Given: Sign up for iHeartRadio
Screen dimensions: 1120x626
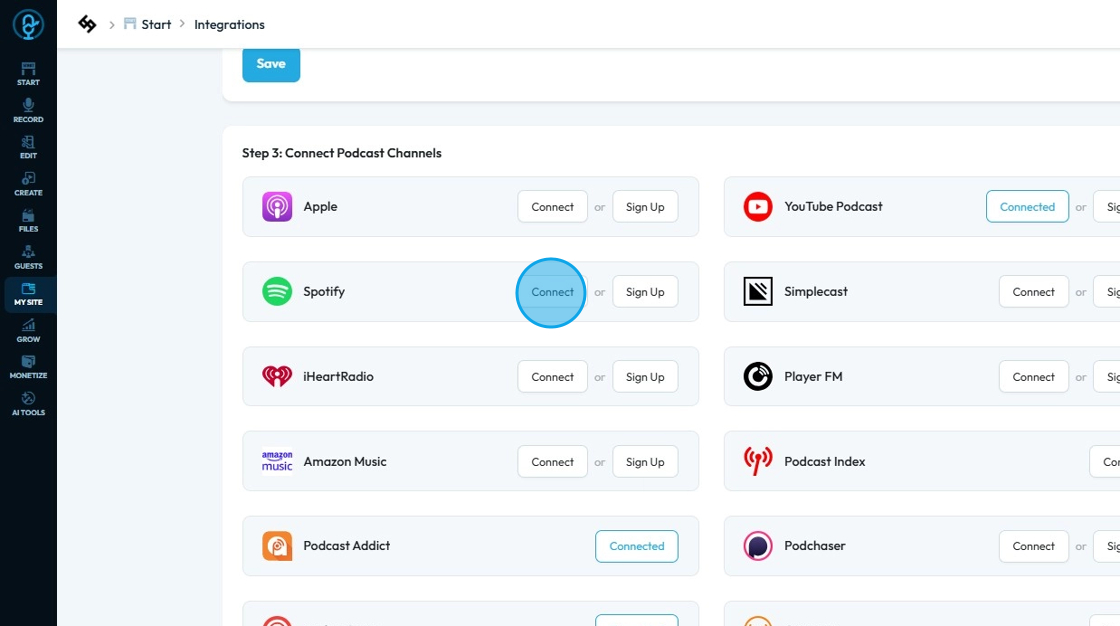Looking at the screenshot, I should click(x=645, y=377).
